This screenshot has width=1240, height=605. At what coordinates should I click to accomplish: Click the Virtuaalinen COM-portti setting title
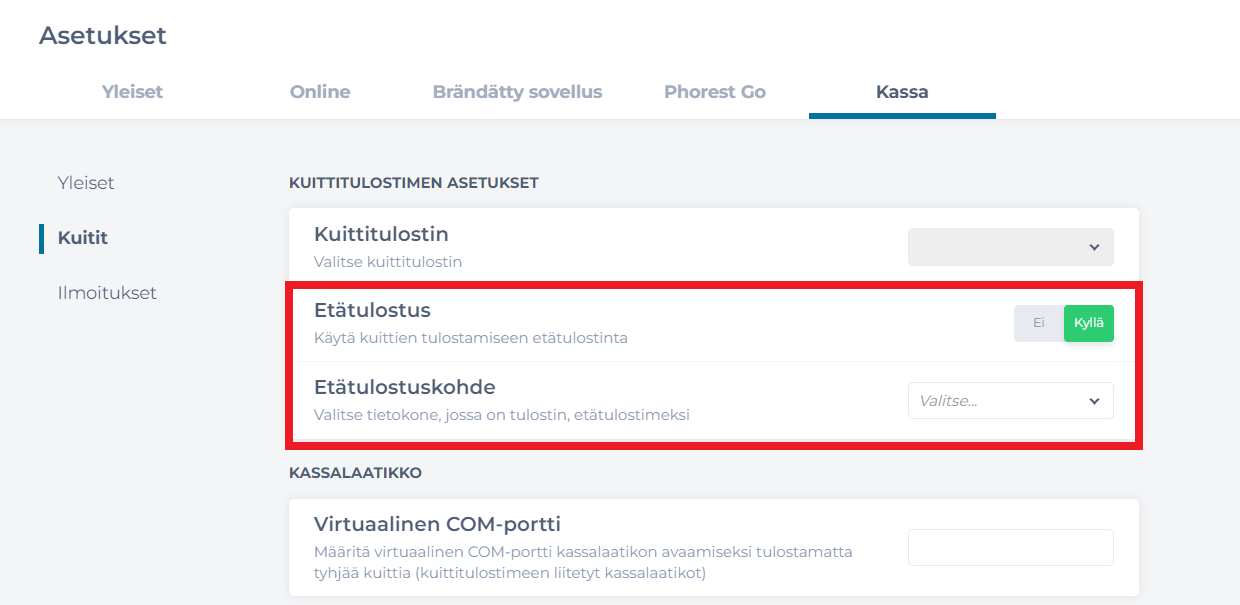(437, 524)
